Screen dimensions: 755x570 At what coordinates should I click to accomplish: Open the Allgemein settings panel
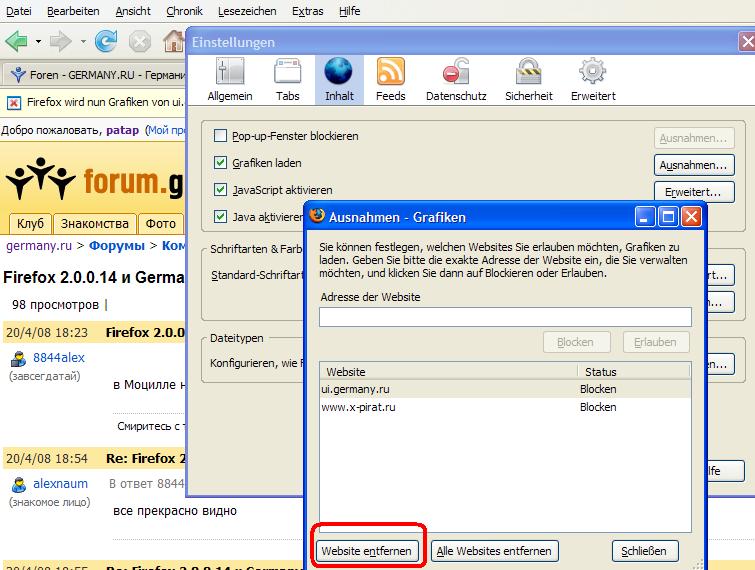230,79
